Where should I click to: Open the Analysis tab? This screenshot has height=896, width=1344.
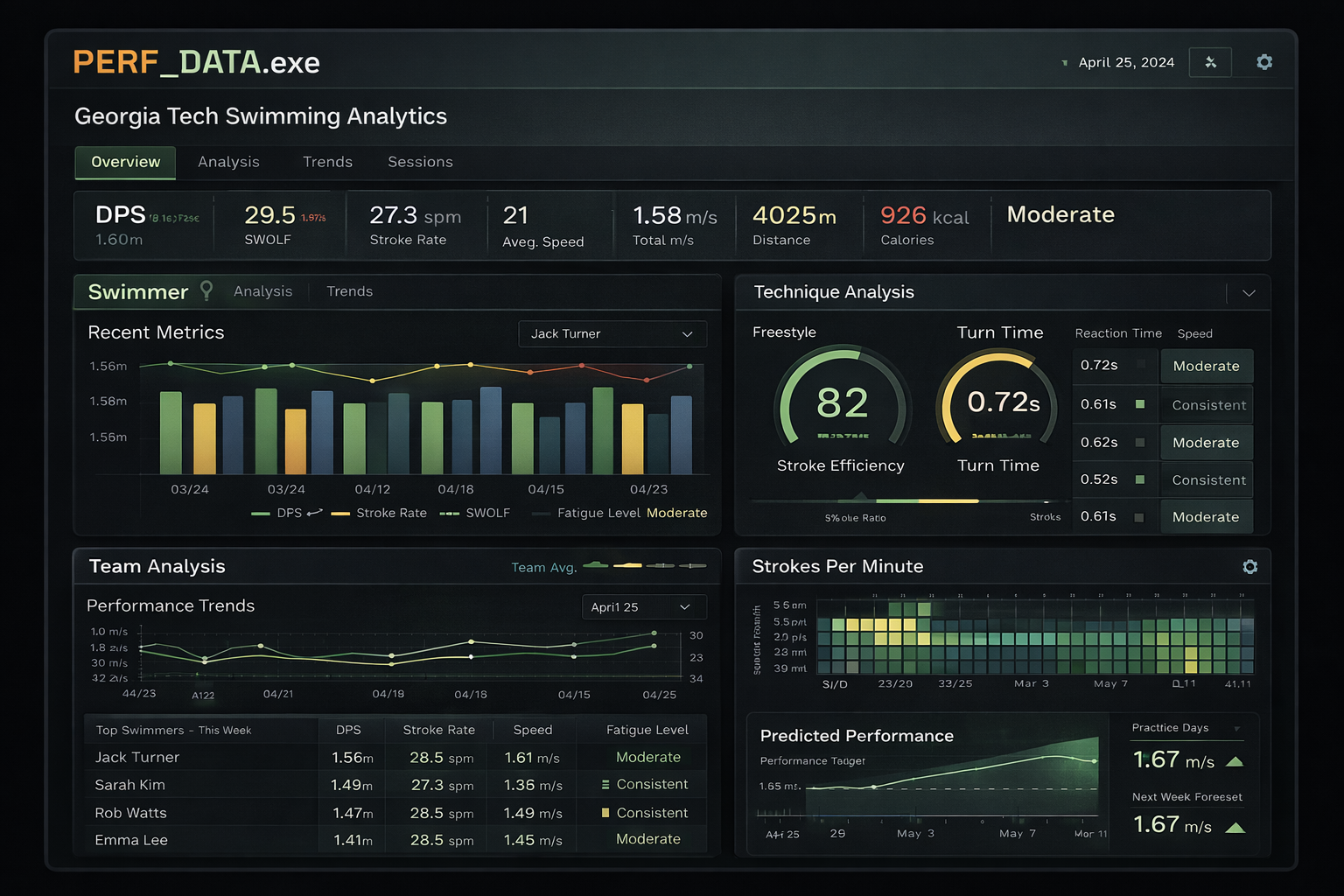point(228,162)
